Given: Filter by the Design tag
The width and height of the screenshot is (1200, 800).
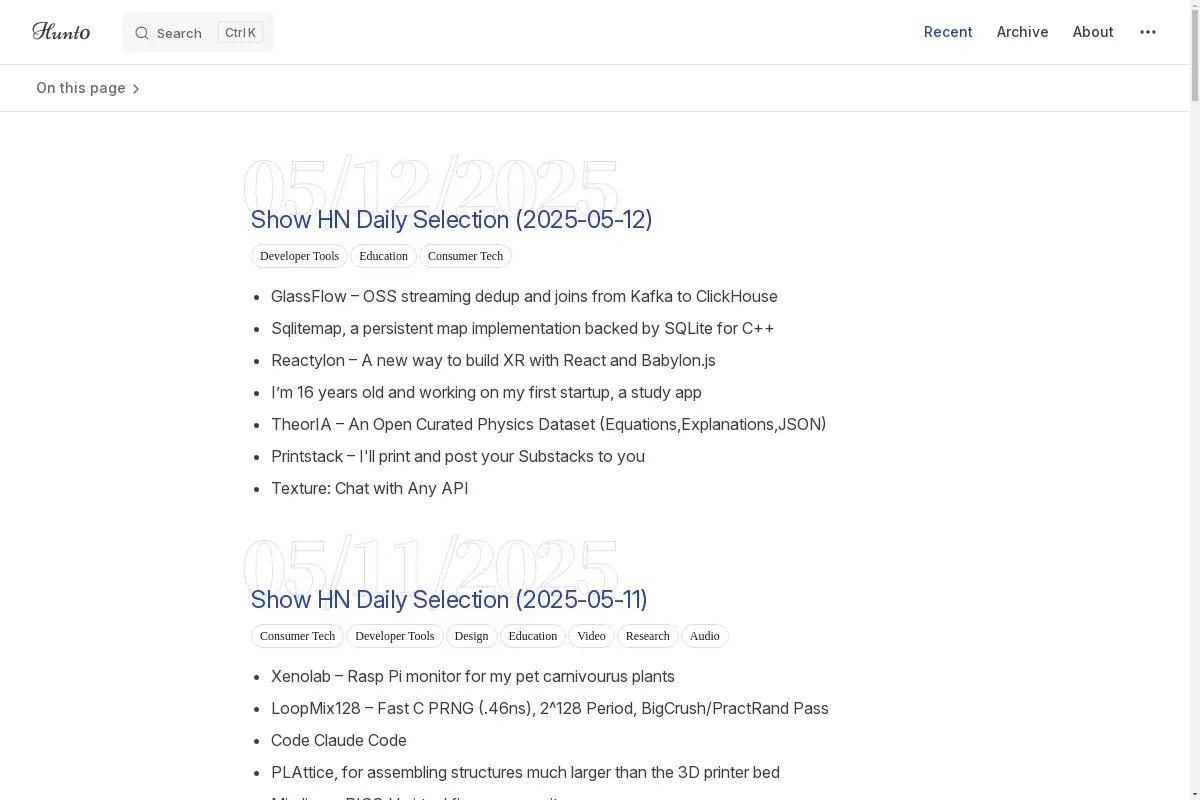Looking at the screenshot, I should (471, 636).
